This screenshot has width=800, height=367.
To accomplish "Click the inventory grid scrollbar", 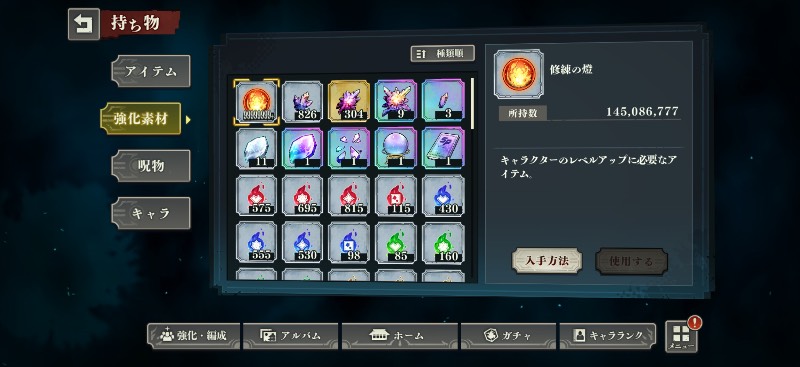I will [x=472, y=104].
